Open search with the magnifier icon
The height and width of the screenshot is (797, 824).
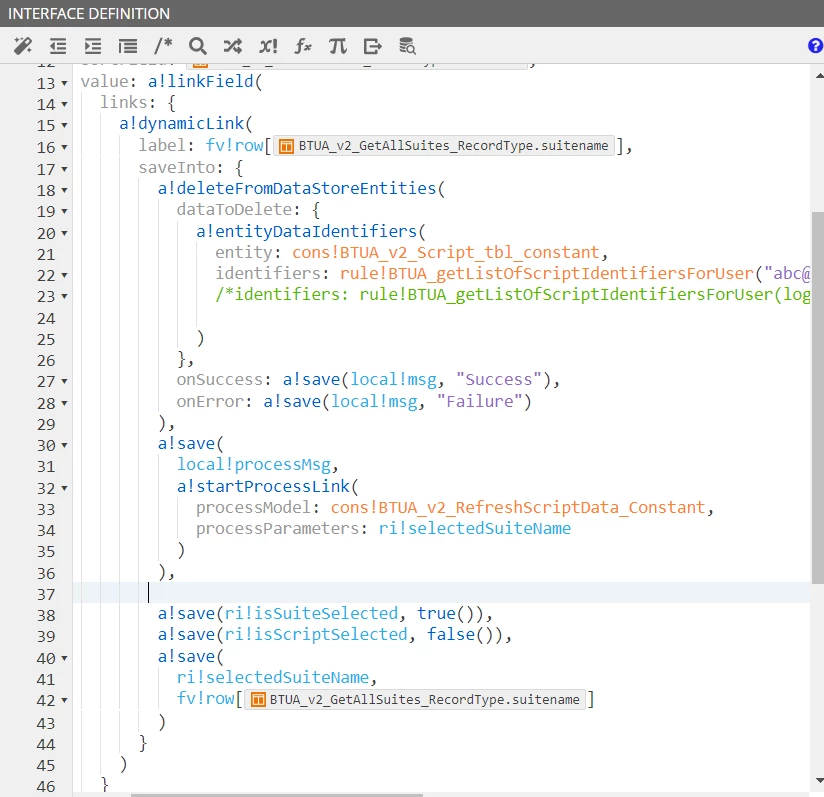coord(198,46)
